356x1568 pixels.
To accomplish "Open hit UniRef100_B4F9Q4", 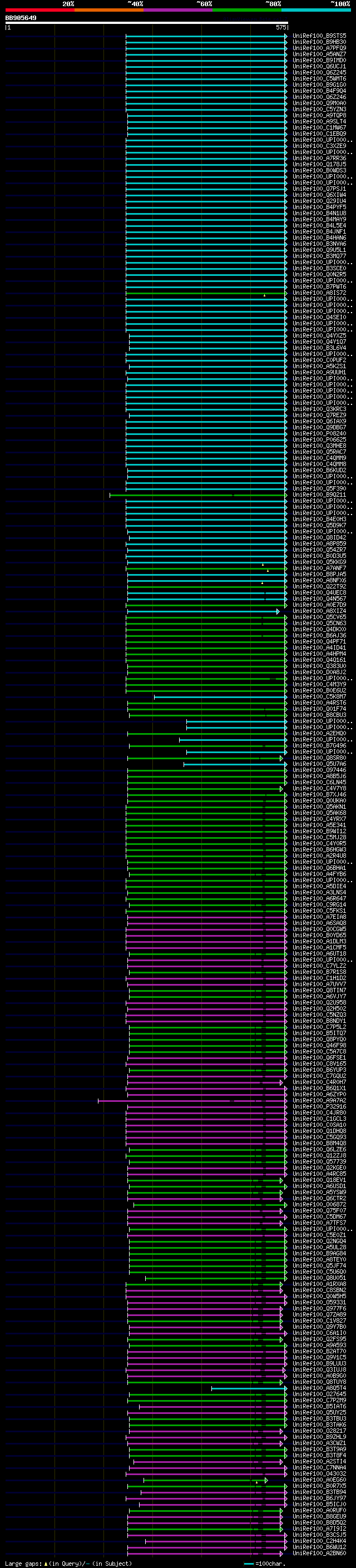I will pyautogui.click(x=319, y=91).
